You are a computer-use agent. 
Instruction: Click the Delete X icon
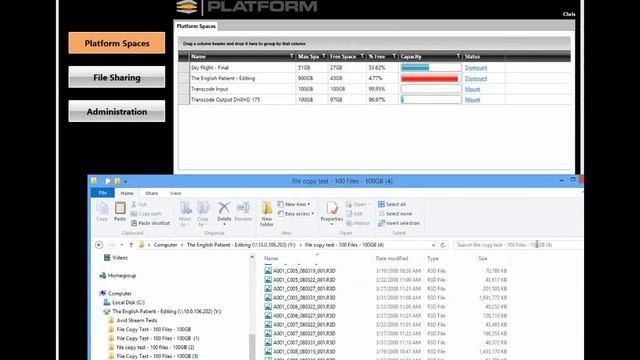224,208
